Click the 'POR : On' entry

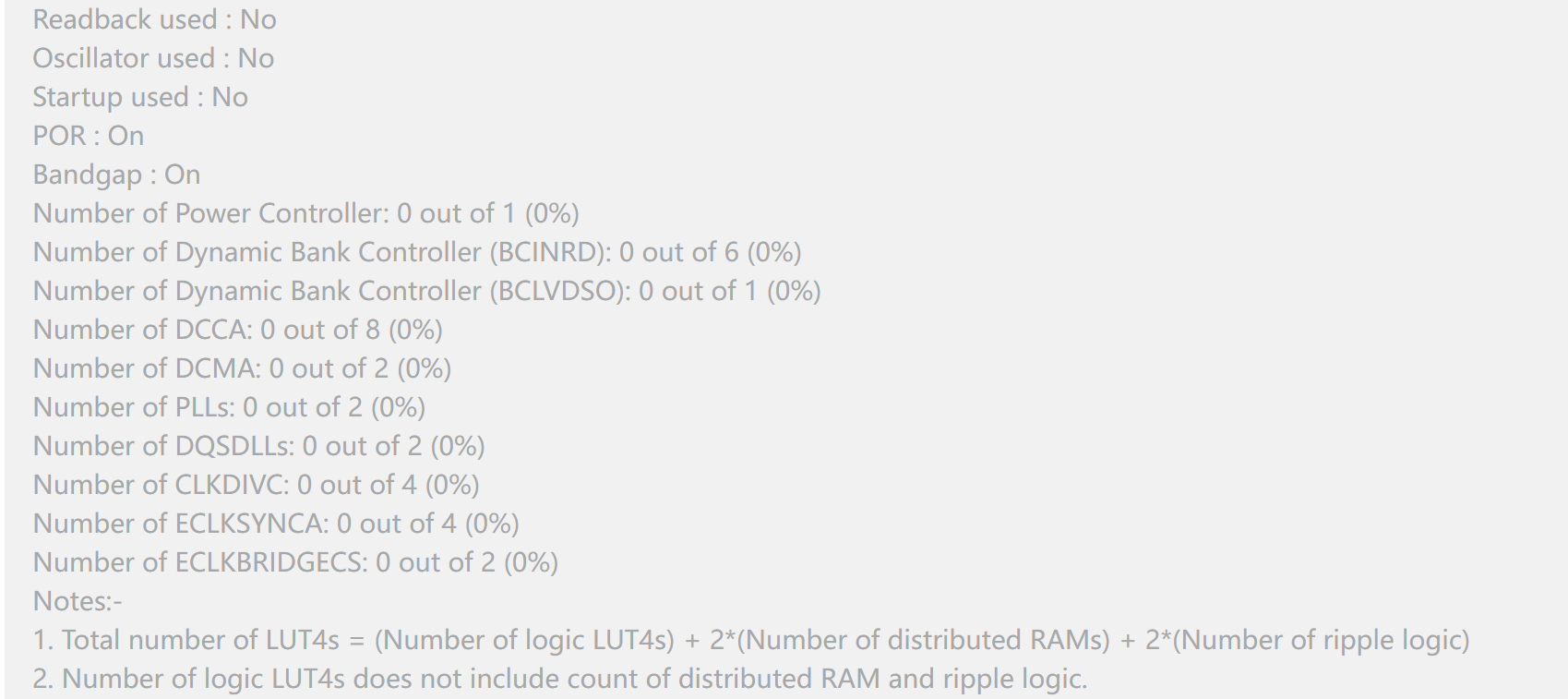pyautogui.click(x=89, y=136)
